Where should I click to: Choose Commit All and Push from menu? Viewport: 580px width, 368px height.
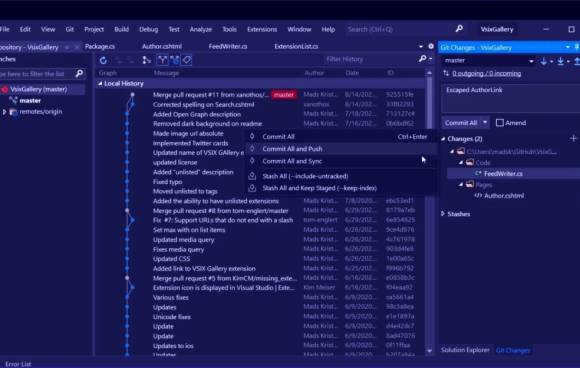tap(292, 149)
